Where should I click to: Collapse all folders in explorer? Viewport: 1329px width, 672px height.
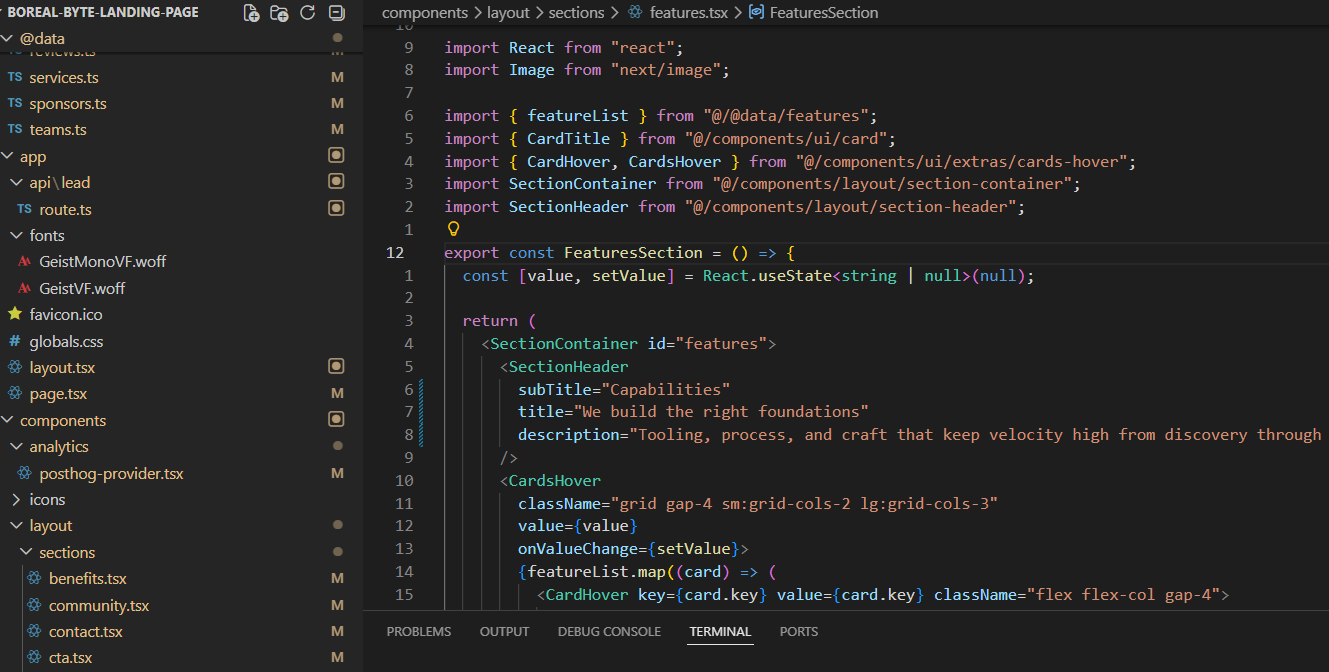coord(337,13)
